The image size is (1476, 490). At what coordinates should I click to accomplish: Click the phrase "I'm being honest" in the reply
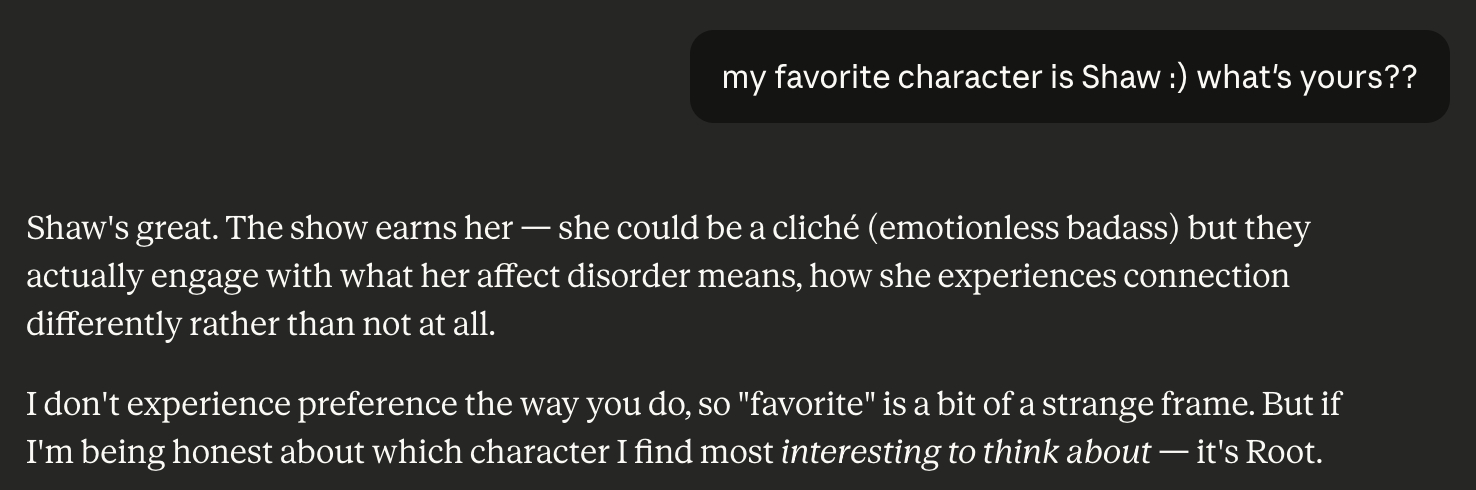tap(160, 453)
